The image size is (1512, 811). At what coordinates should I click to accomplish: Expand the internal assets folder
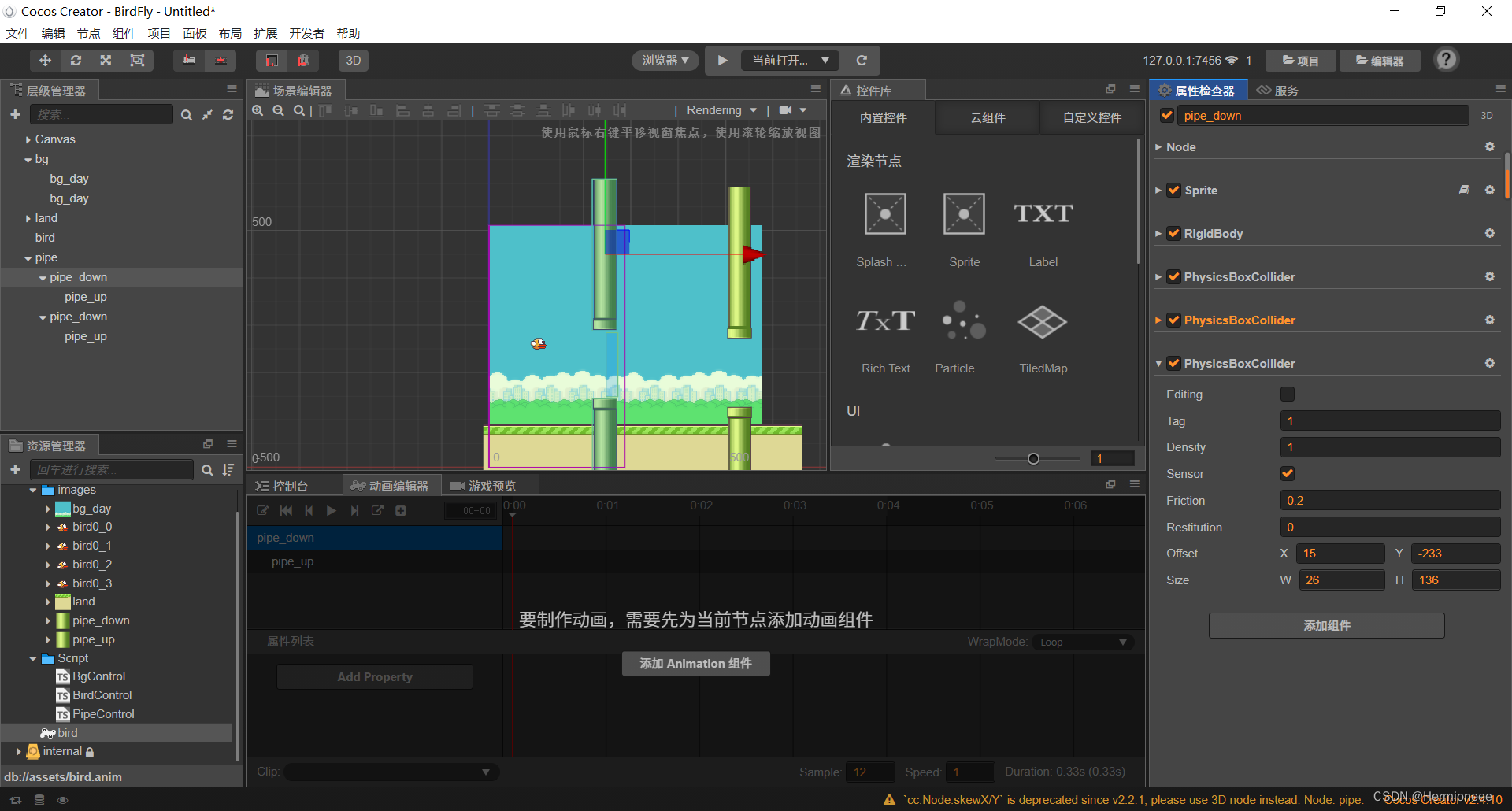[x=19, y=752]
